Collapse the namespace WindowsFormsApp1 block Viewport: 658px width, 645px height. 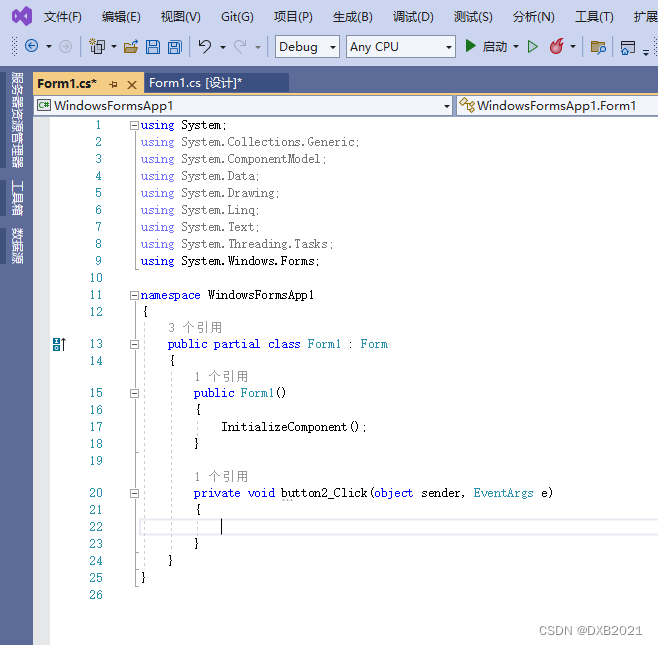tap(134, 295)
